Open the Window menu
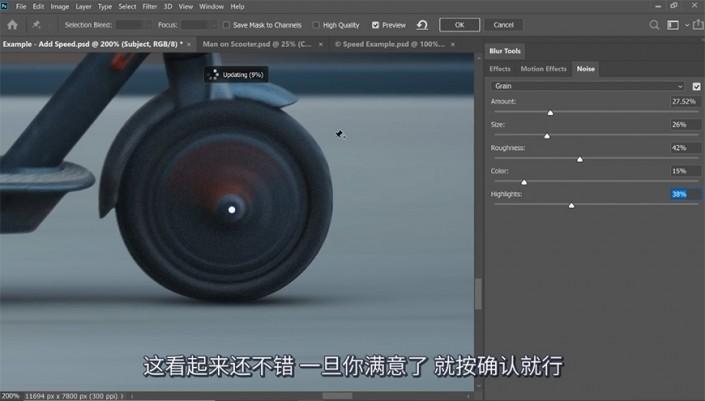This screenshot has width=705, height=401. [211, 6]
